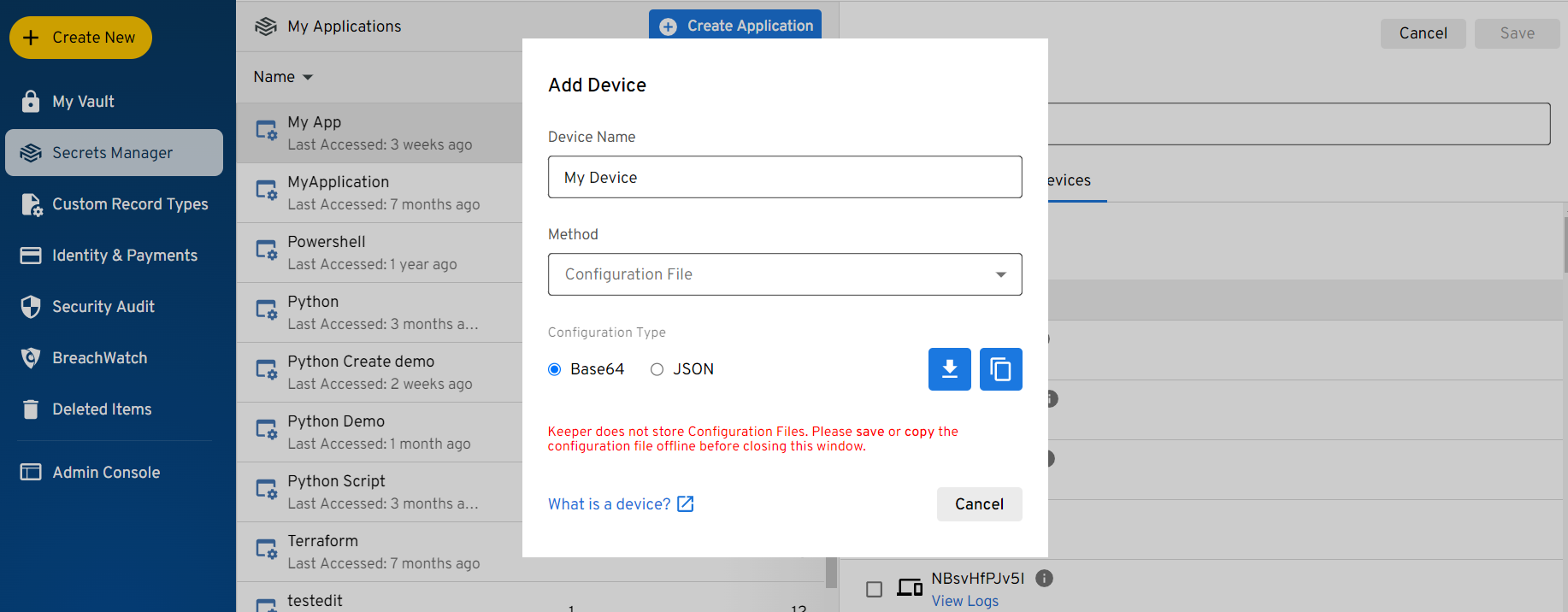This screenshot has height=612, width=1568.
Task: Cancel the Add Device dialog
Action: [x=979, y=504]
